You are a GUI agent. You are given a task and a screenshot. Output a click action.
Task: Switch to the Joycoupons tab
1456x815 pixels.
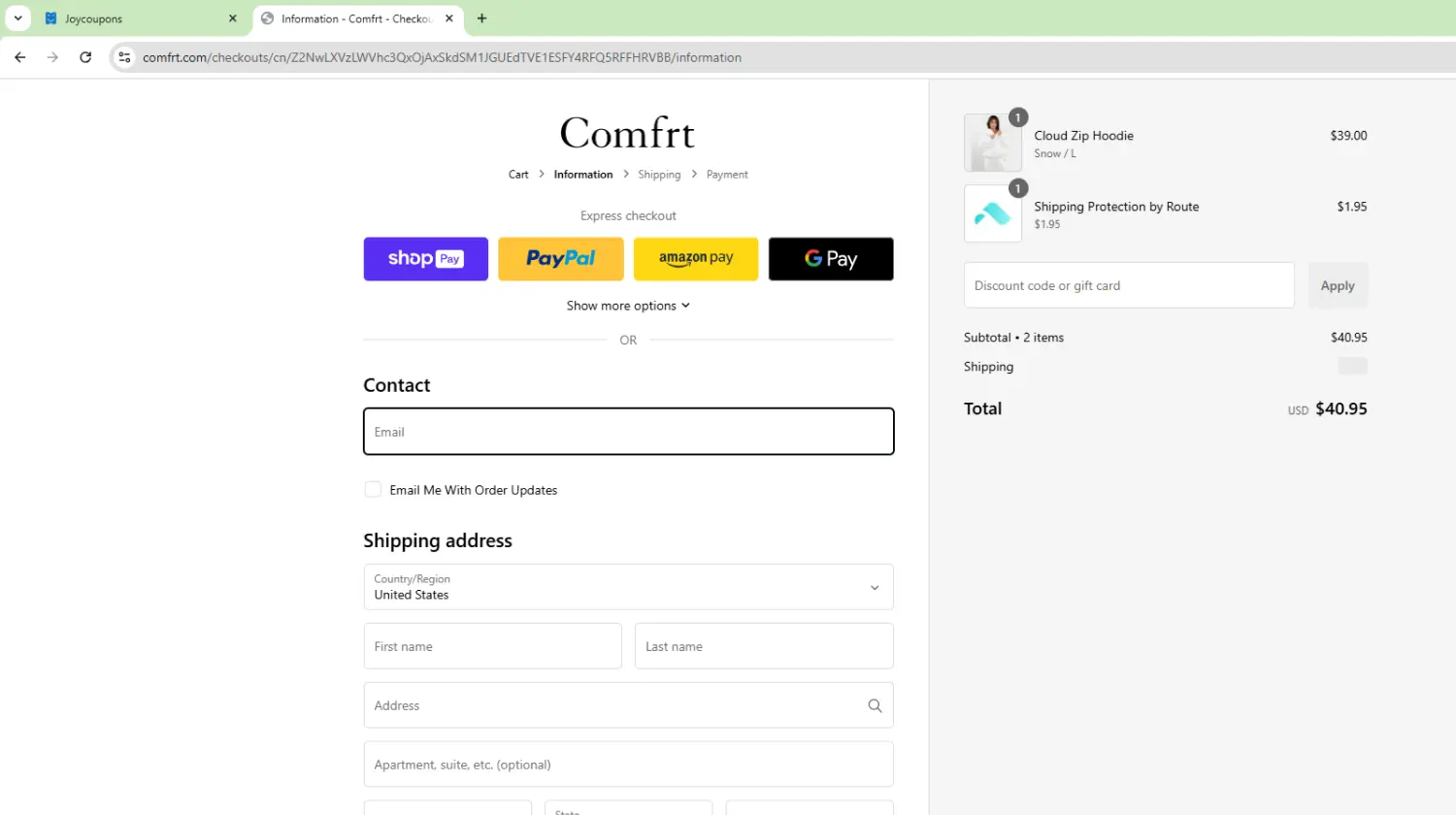coord(141,18)
